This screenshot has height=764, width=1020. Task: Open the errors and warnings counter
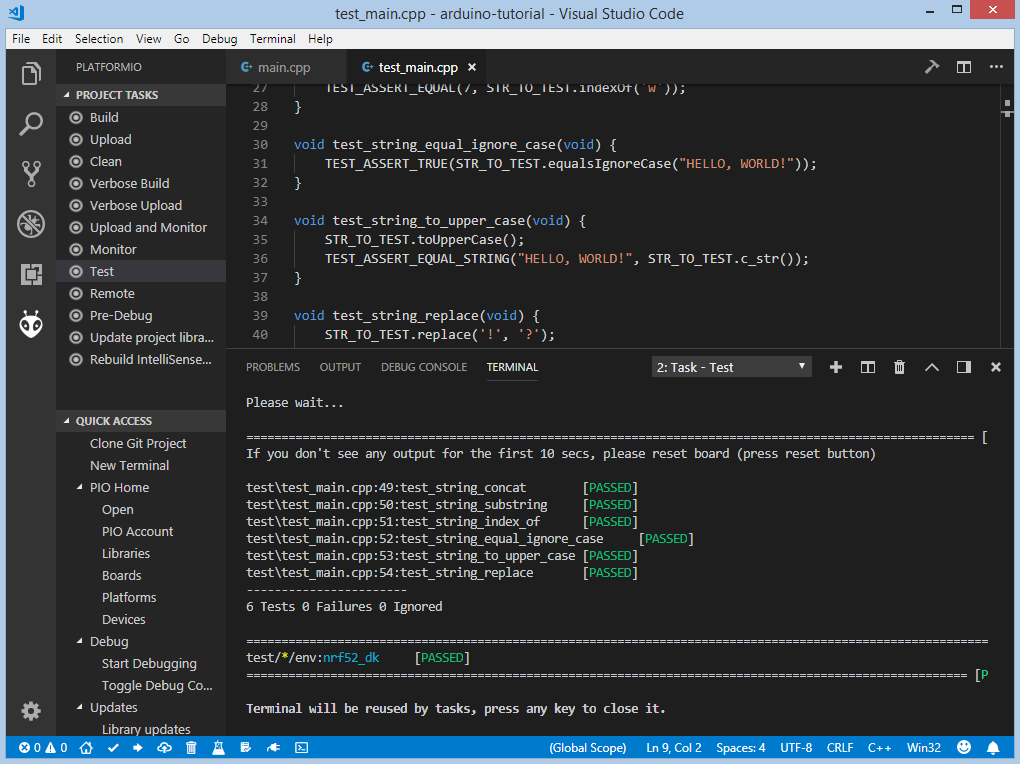43,748
